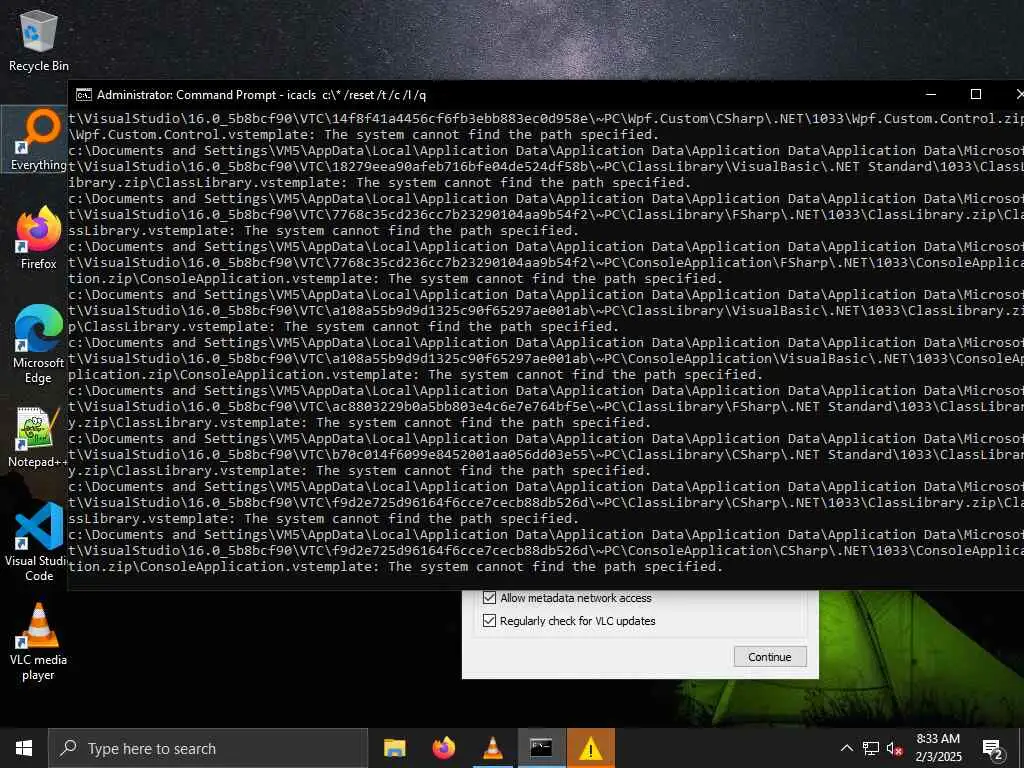The height and width of the screenshot is (768, 1024).
Task: Show hidden system tray icons
Action: [846, 748]
